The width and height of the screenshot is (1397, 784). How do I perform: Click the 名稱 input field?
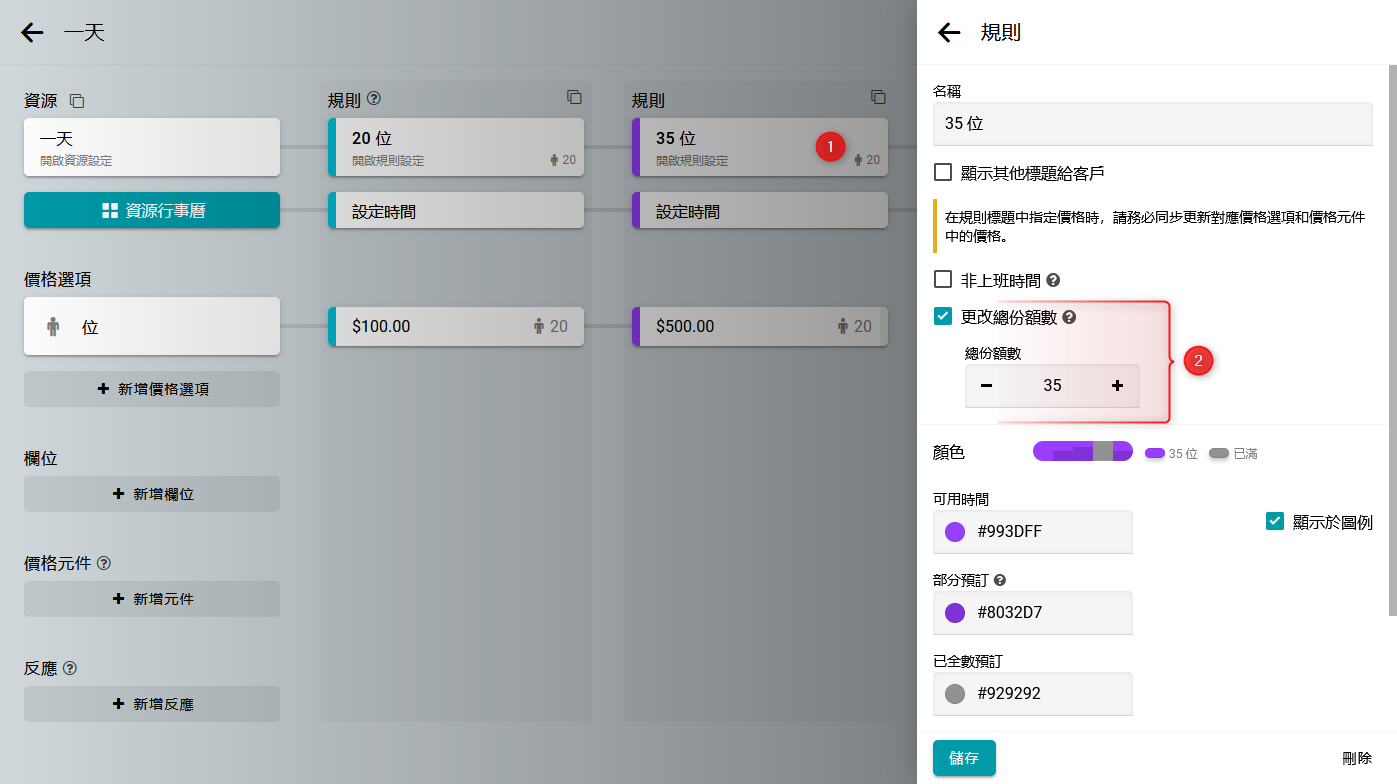(1152, 125)
